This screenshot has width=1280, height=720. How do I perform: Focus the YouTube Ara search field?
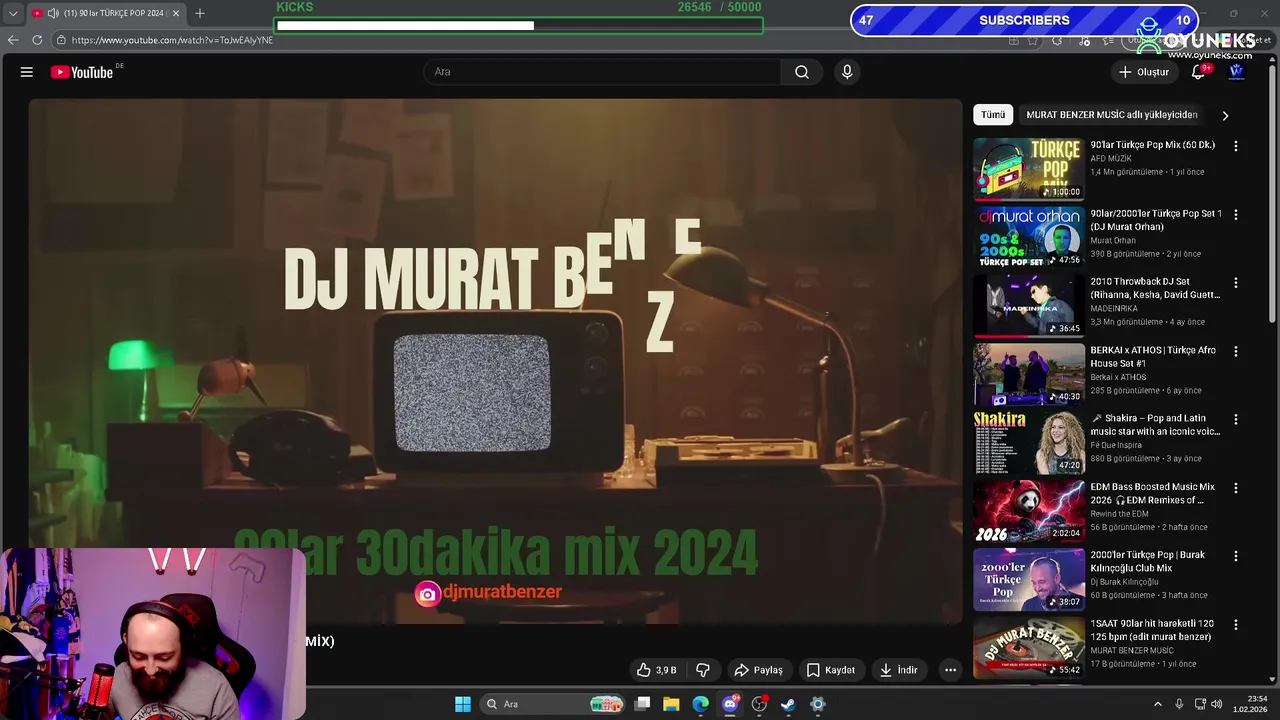tap(603, 72)
